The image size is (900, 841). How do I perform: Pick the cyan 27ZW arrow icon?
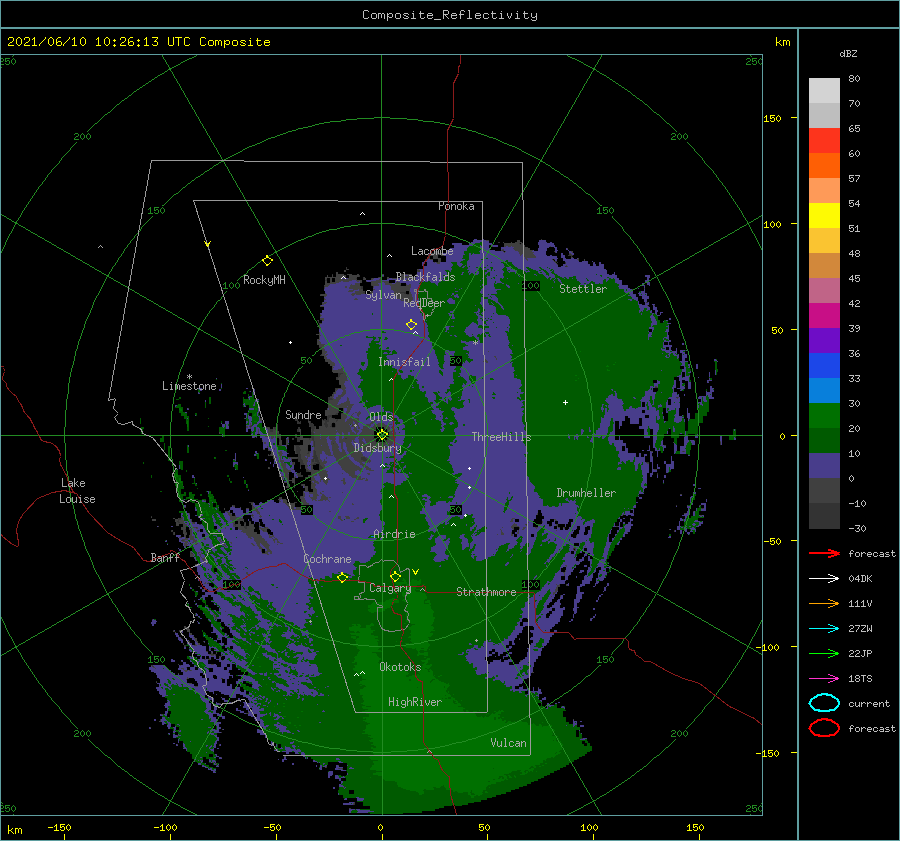point(824,629)
